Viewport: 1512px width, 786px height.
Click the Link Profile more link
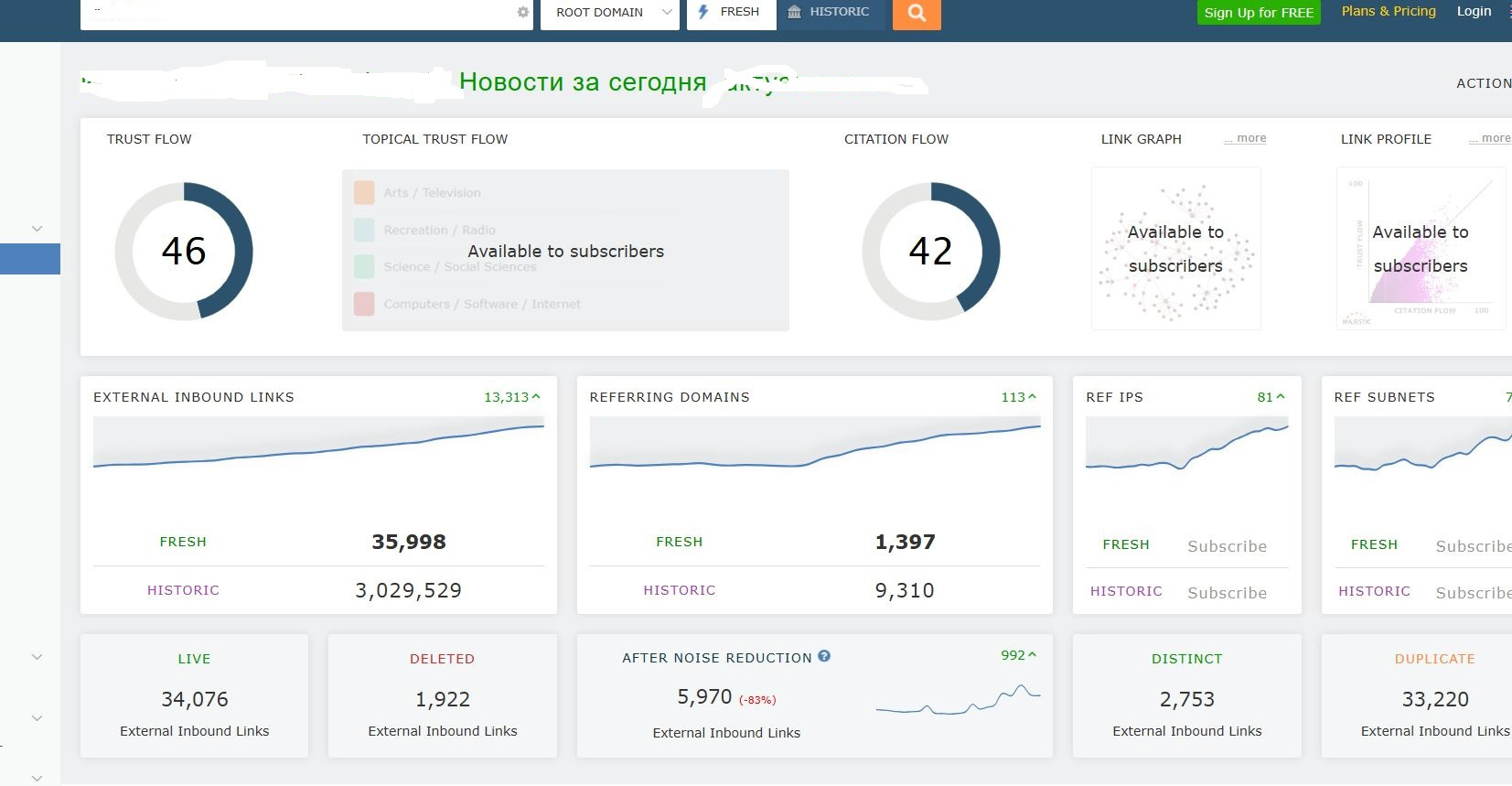(x=1490, y=138)
